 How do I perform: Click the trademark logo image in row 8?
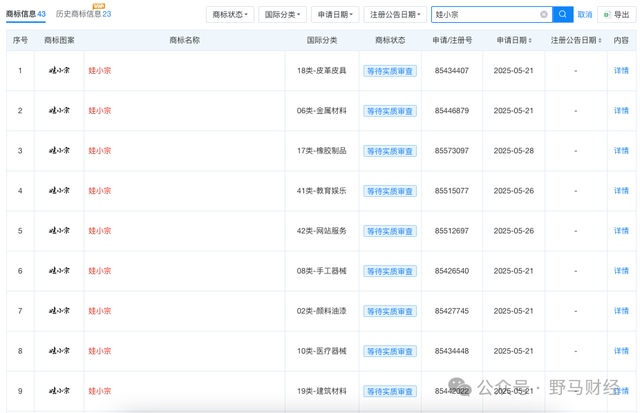coord(60,351)
